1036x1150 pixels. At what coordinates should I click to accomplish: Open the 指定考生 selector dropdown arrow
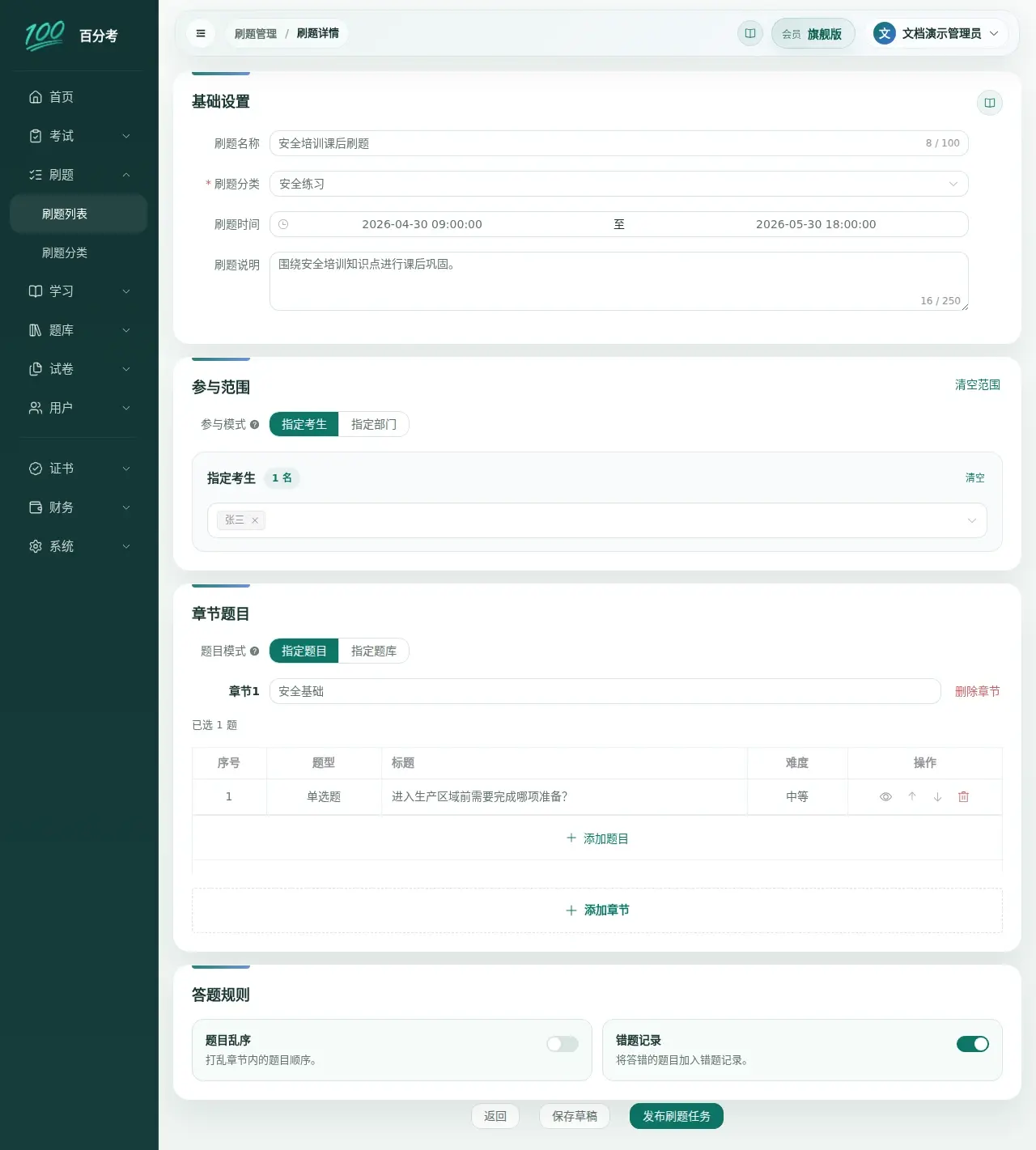pyautogui.click(x=972, y=520)
